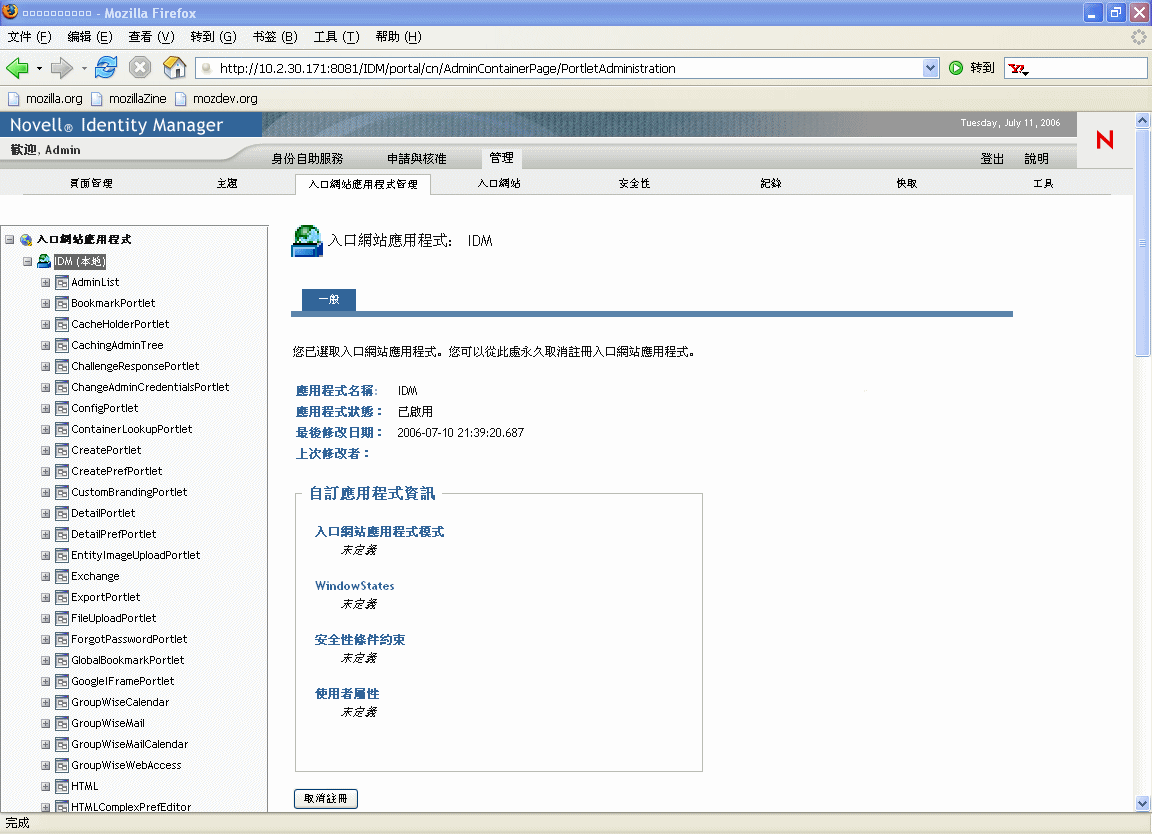Click the AdminList portlet icon

pos(62,283)
